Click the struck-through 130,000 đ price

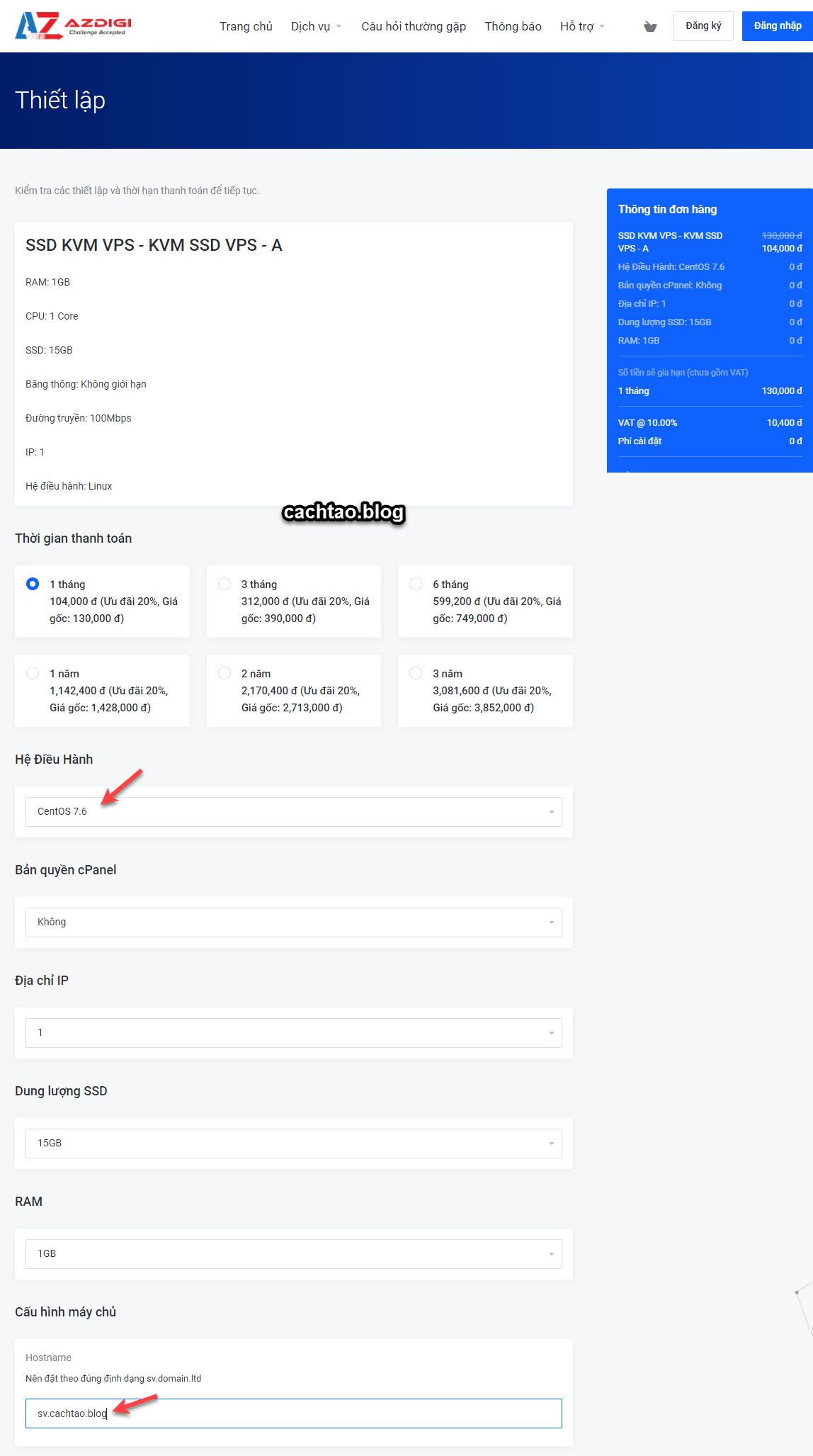coord(782,236)
